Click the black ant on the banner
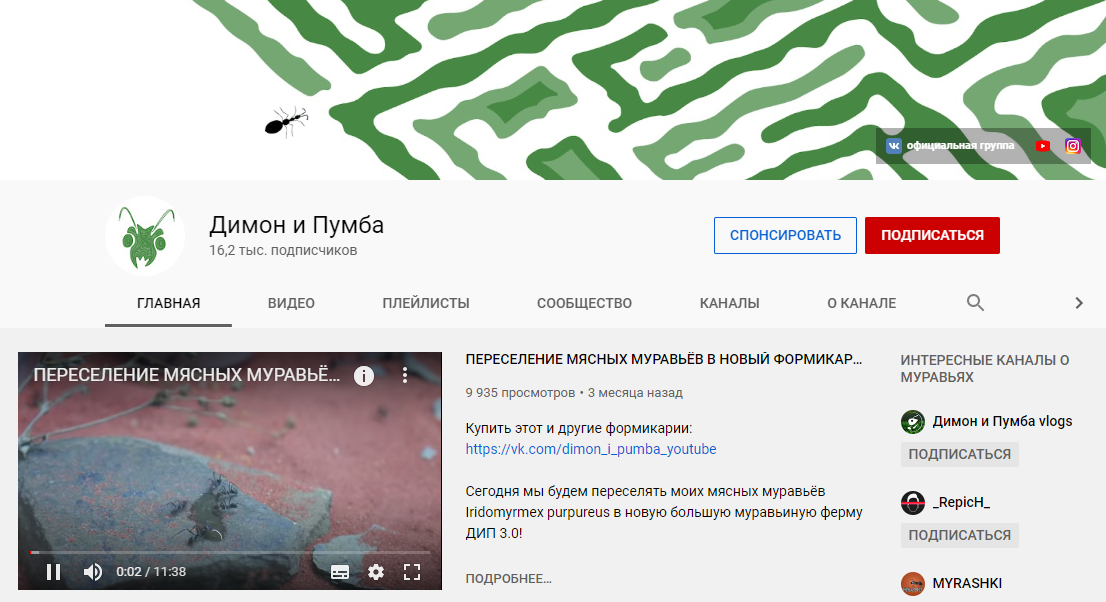 [x=286, y=121]
